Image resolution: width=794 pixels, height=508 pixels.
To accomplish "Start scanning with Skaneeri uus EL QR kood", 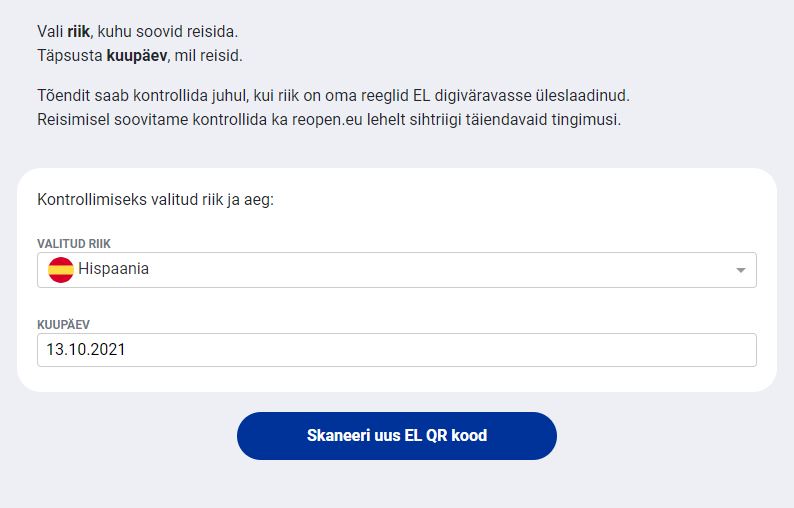I will tap(396, 436).
